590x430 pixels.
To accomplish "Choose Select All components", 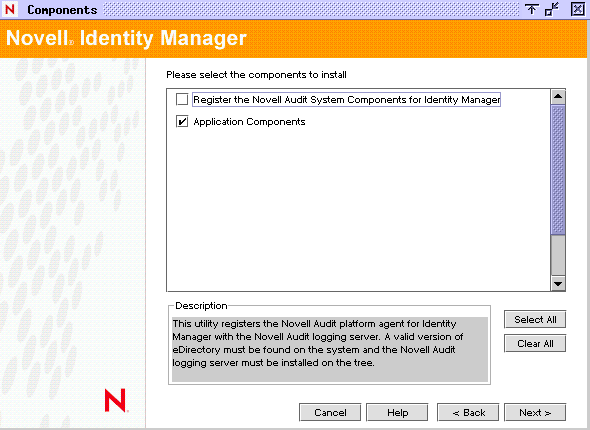I will [x=535, y=319].
